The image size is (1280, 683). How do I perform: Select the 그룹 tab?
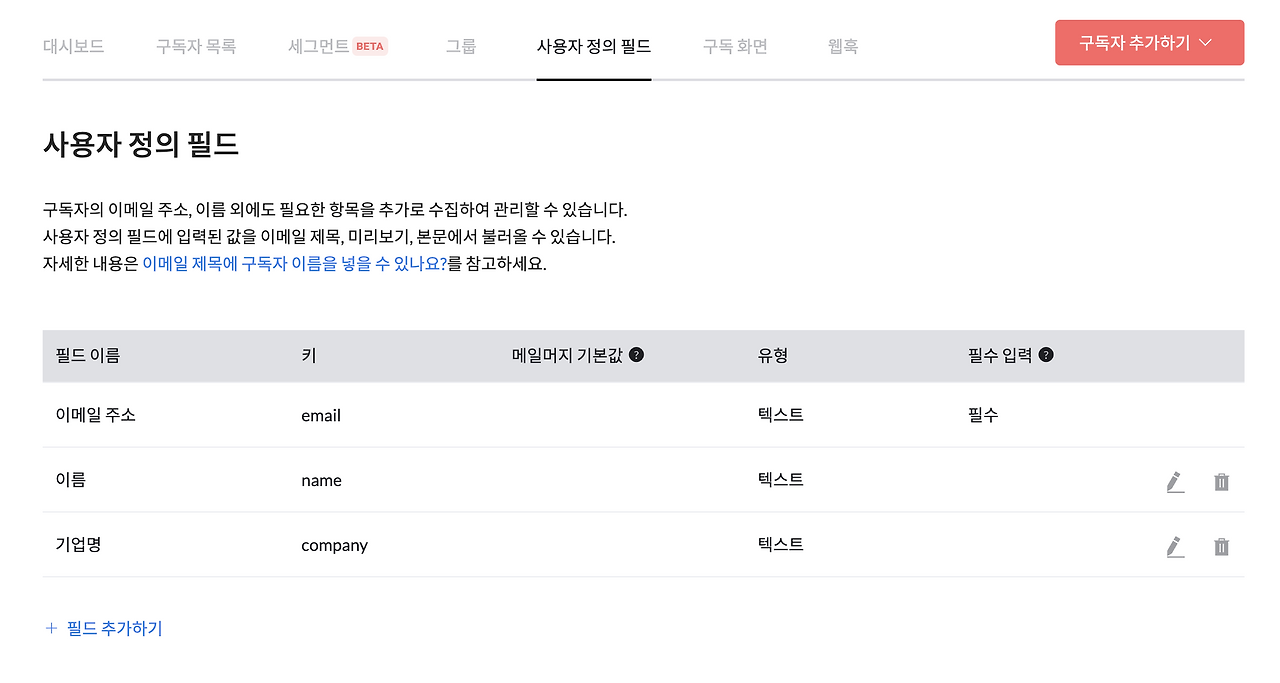point(460,45)
